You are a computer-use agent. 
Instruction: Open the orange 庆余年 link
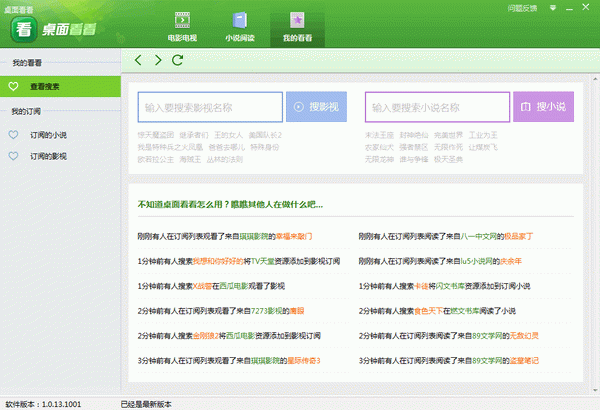(511, 261)
